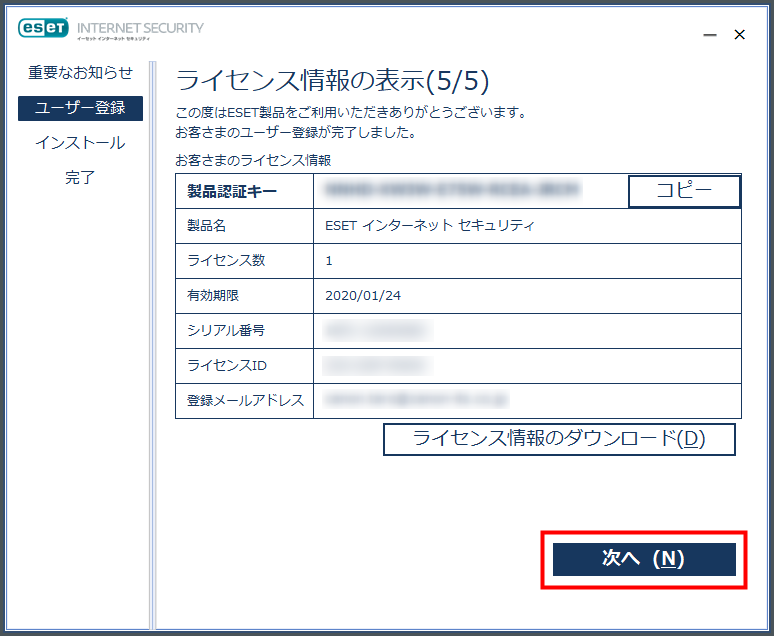Screen dimensions: 774x636
Task: Click the ユーザー登録が完了しました message
Action: (296, 132)
